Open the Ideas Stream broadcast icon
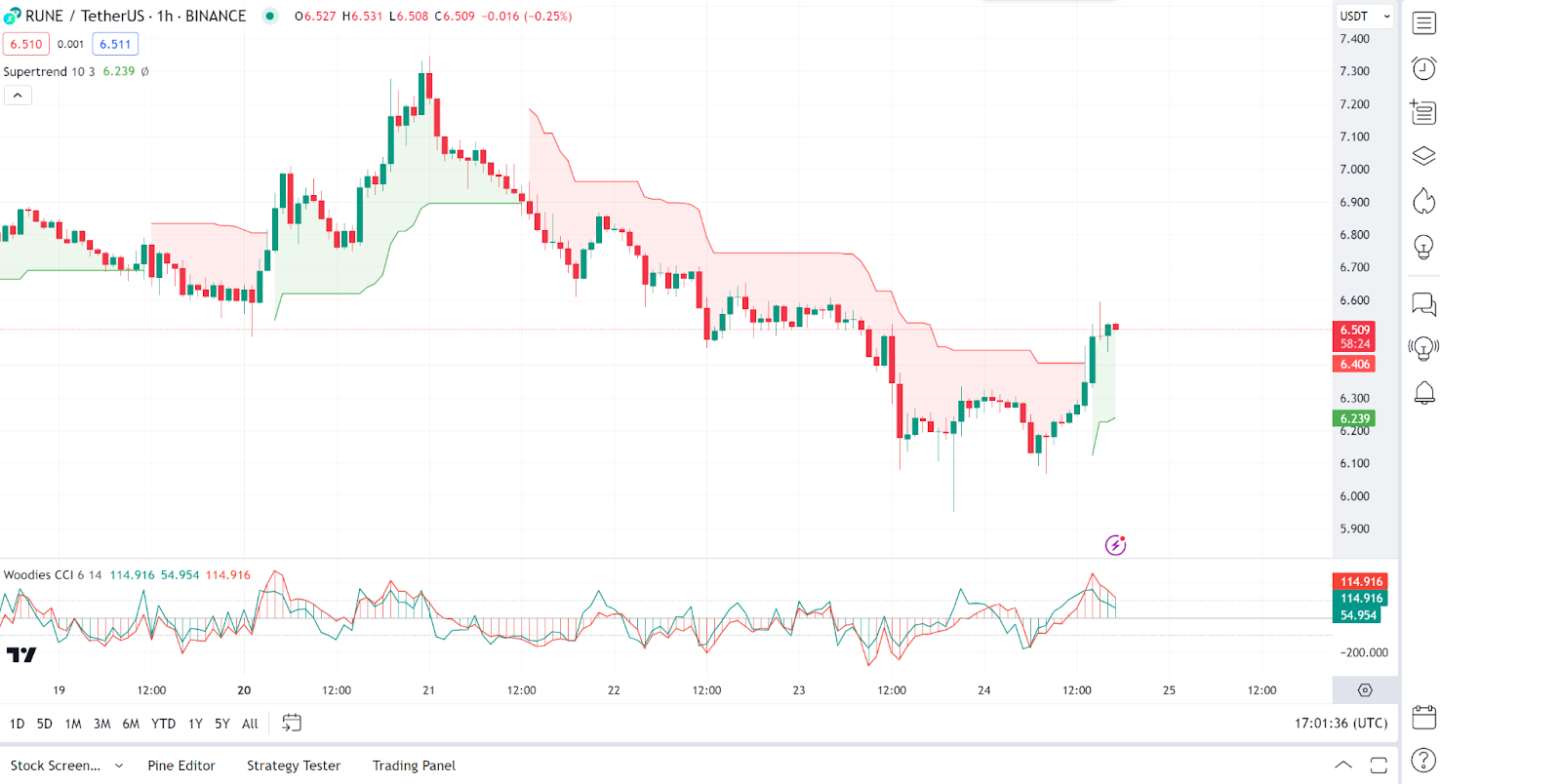1561x784 pixels. coord(1423,348)
